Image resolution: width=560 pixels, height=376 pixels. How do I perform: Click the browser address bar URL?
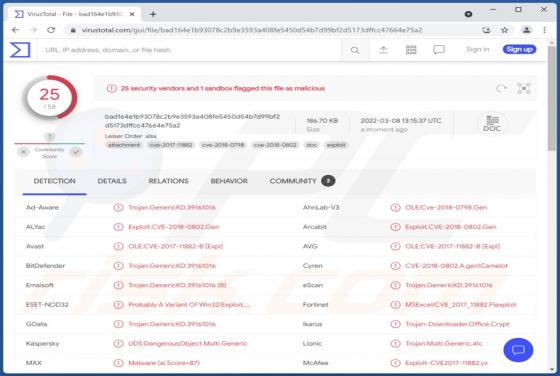(x=252, y=30)
